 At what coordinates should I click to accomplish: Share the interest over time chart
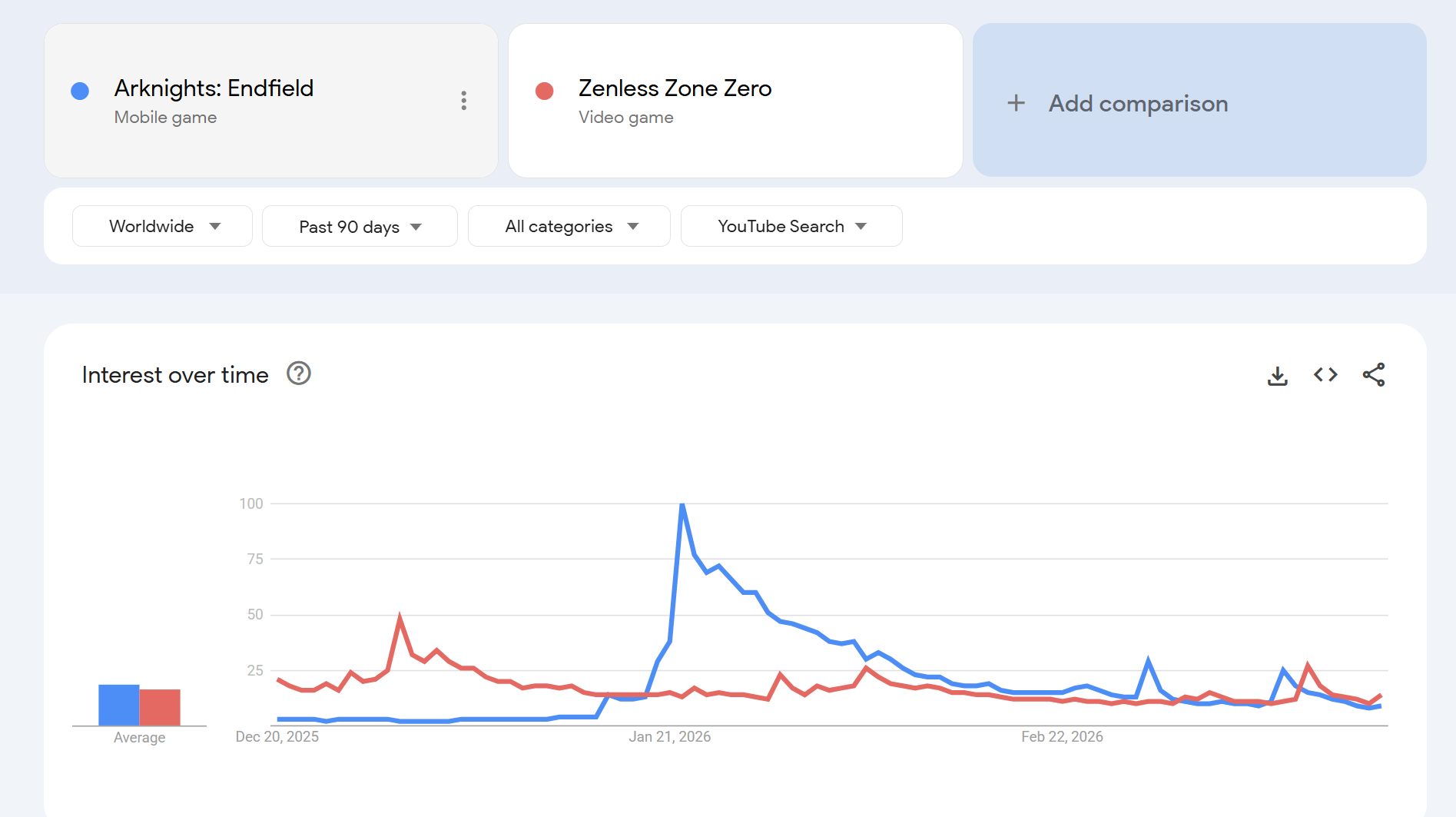pos(1373,375)
